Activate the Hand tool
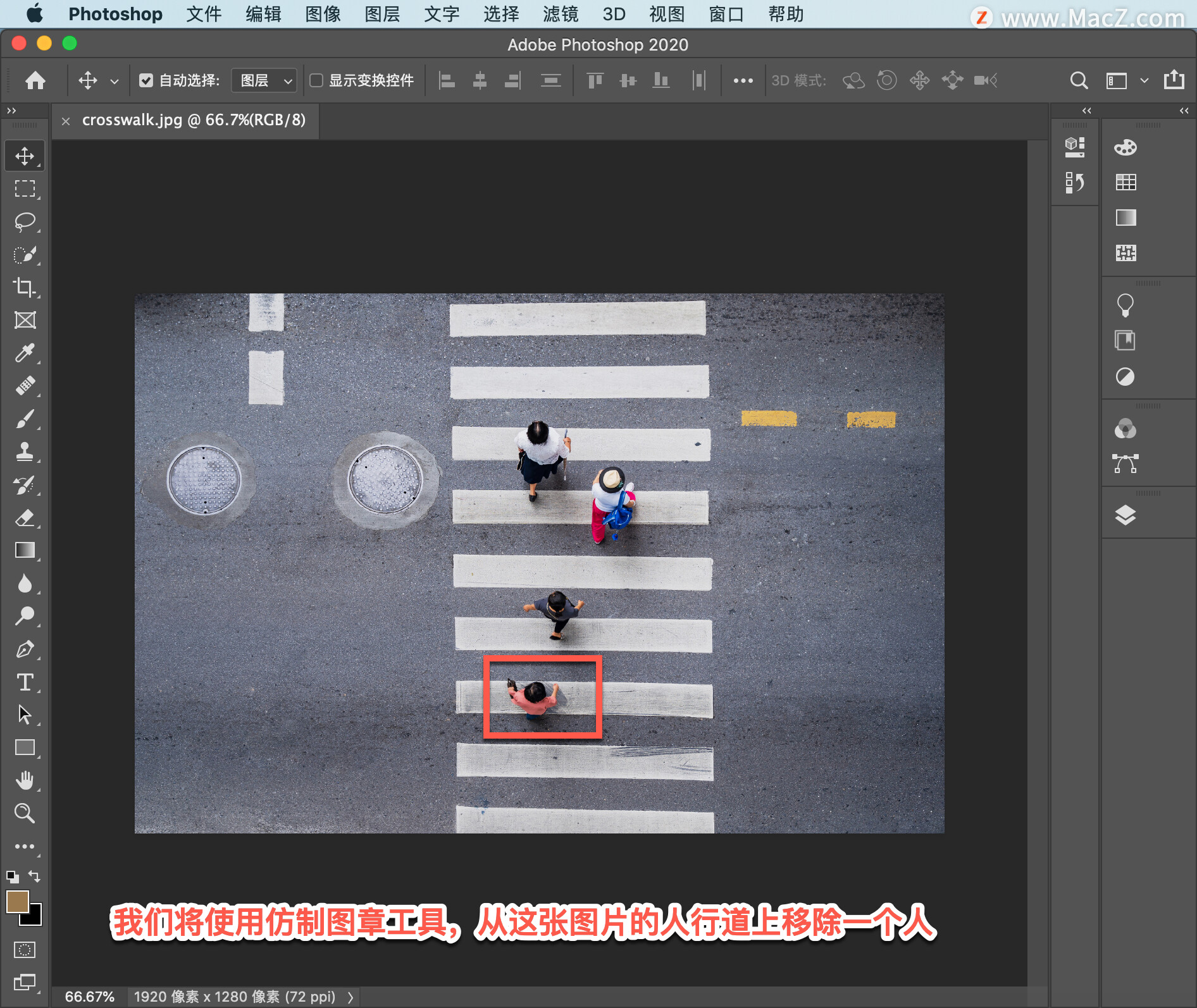The height and width of the screenshot is (1008, 1197). click(x=25, y=780)
